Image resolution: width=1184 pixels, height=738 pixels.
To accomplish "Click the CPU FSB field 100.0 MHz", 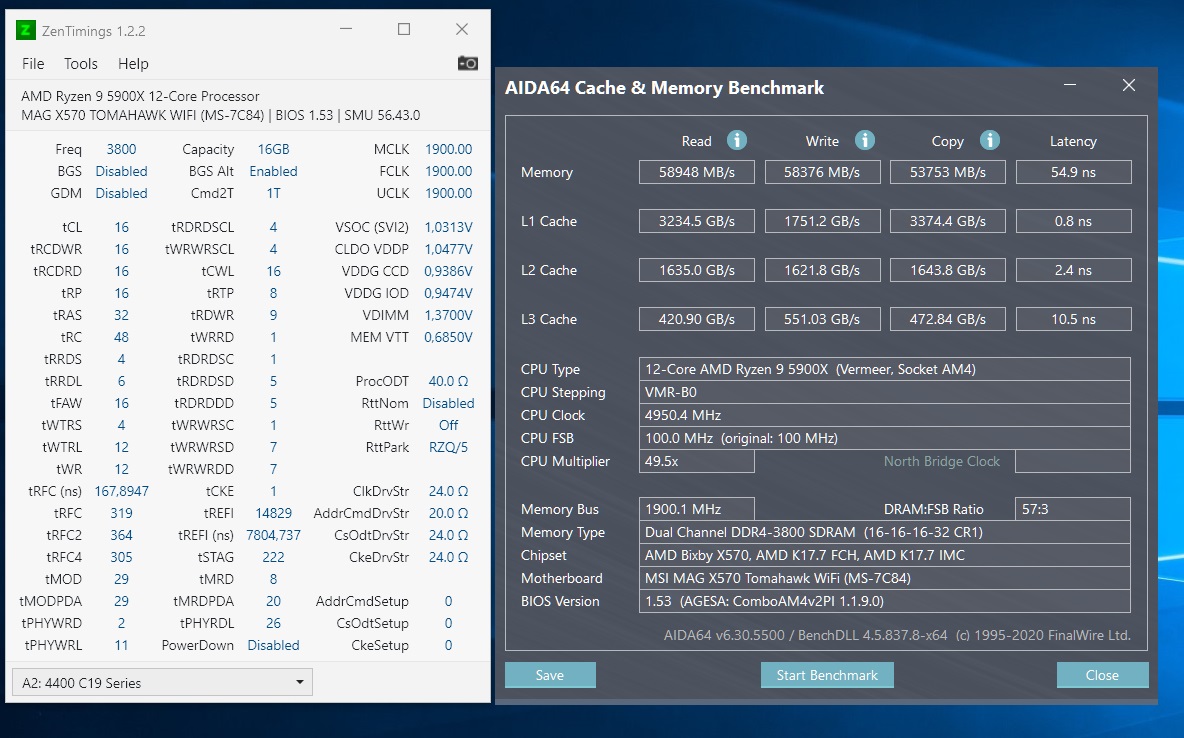I will pyautogui.click(x=884, y=438).
